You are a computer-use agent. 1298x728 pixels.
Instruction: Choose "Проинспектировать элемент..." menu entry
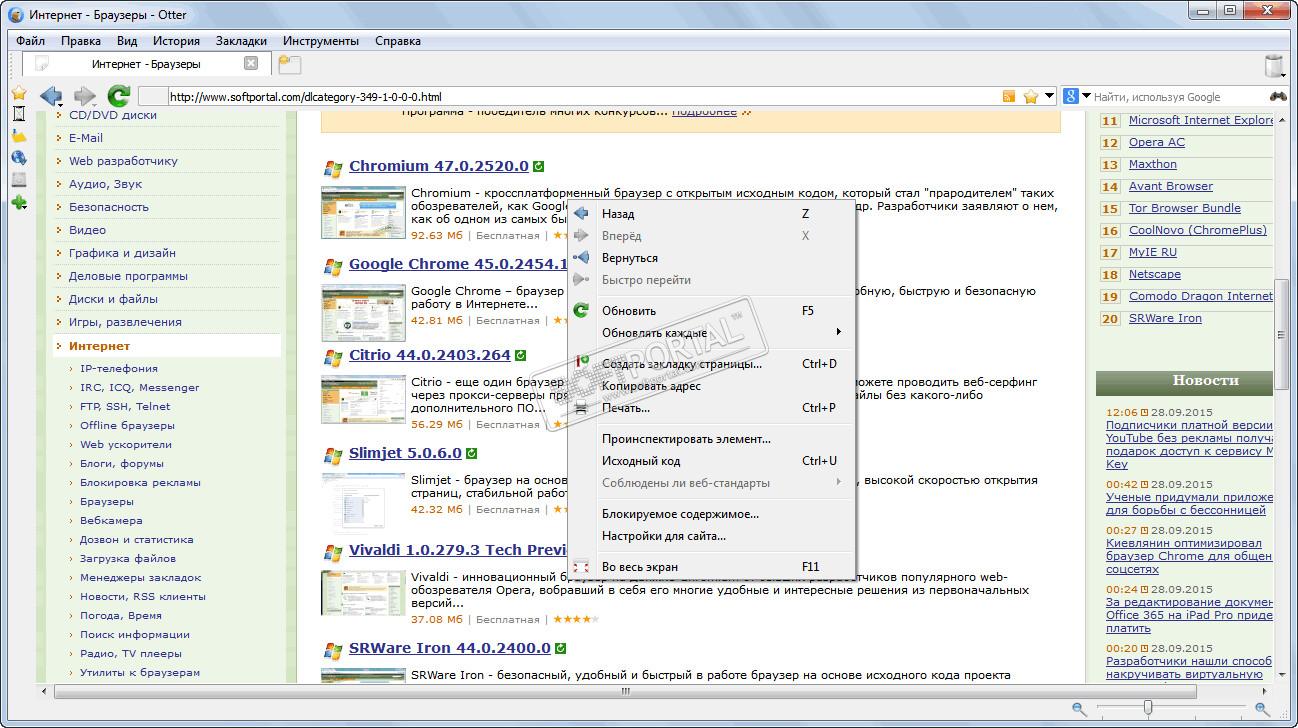click(x=711, y=439)
